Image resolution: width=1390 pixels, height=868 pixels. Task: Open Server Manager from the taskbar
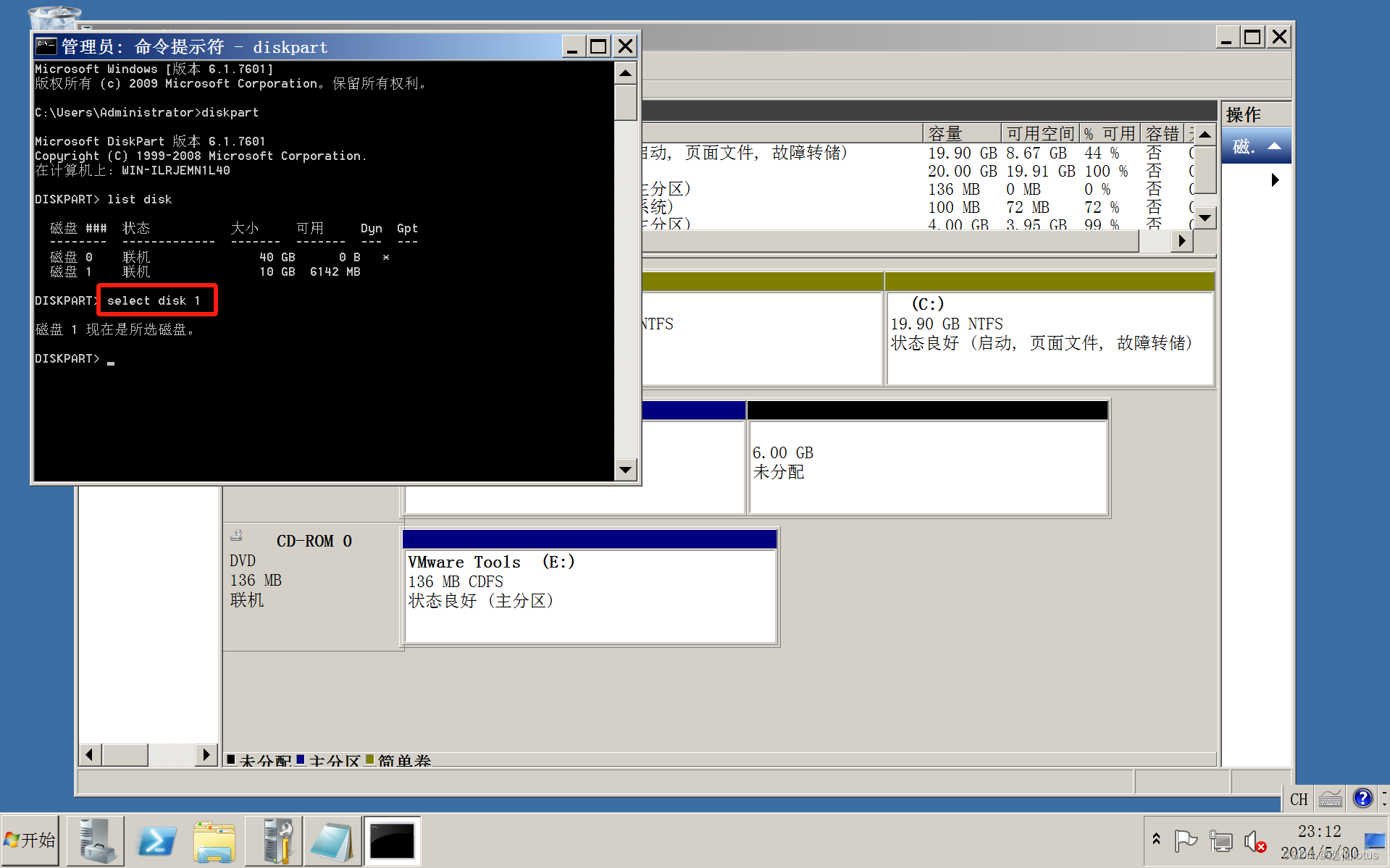coord(95,840)
